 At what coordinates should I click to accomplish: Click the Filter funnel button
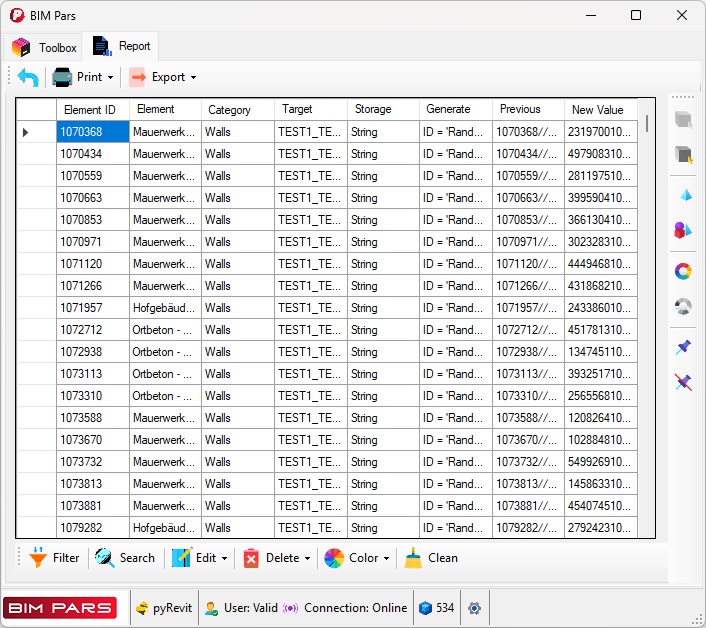point(54,558)
